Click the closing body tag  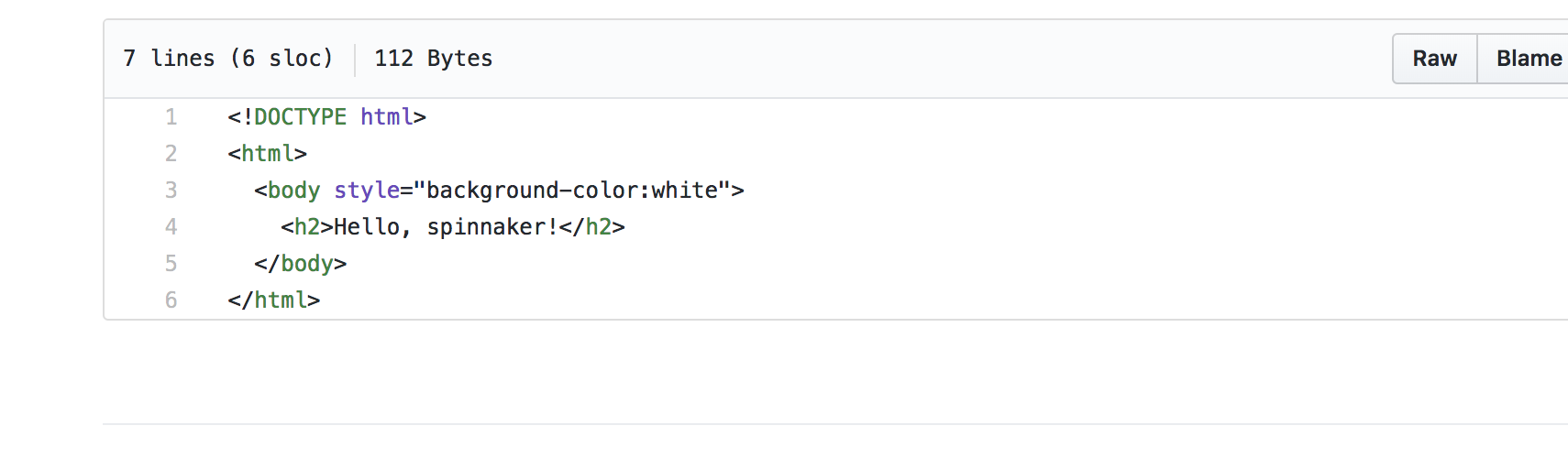(x=306, y=264)
